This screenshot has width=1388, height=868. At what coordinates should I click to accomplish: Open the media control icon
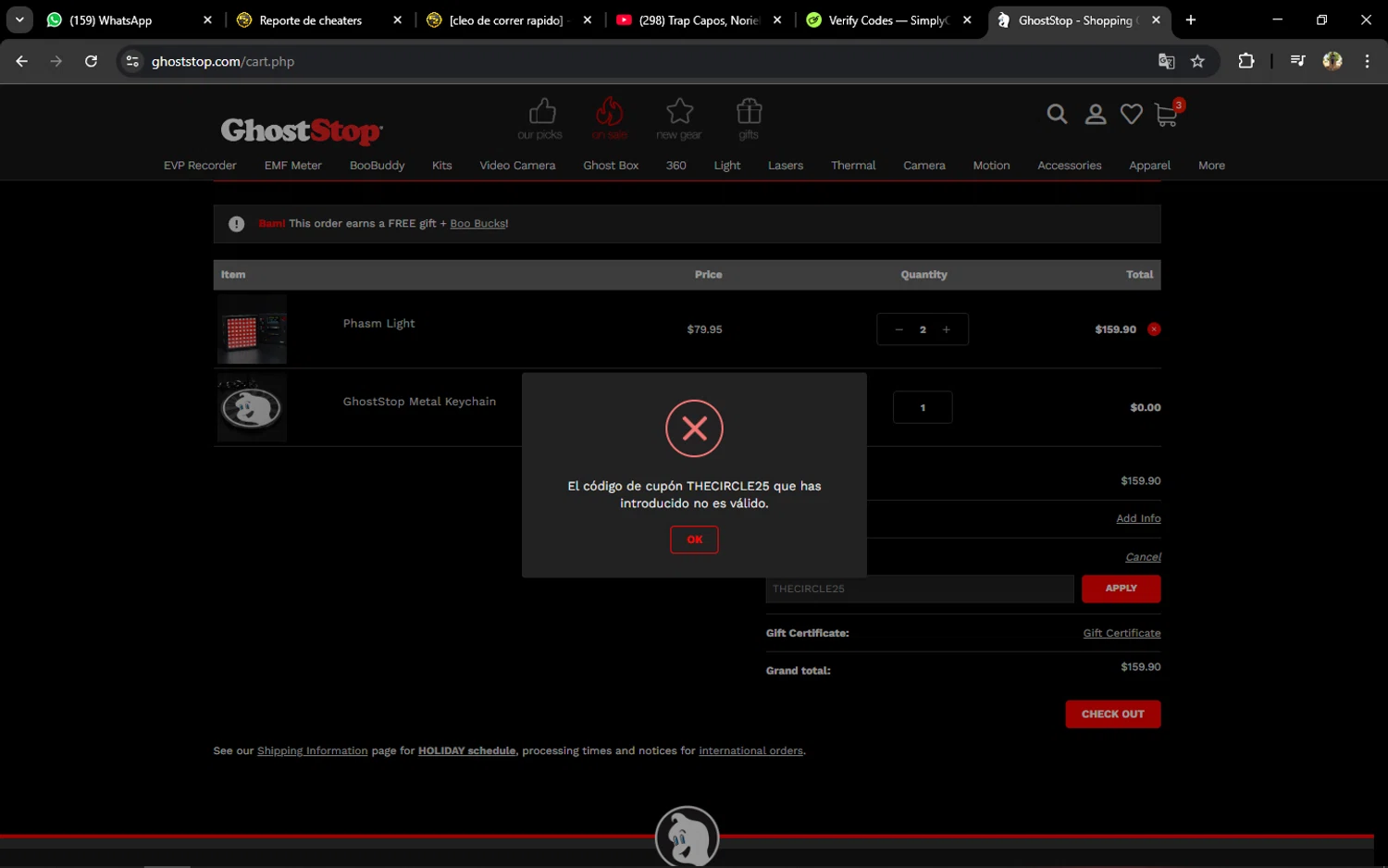(1297, 61)
